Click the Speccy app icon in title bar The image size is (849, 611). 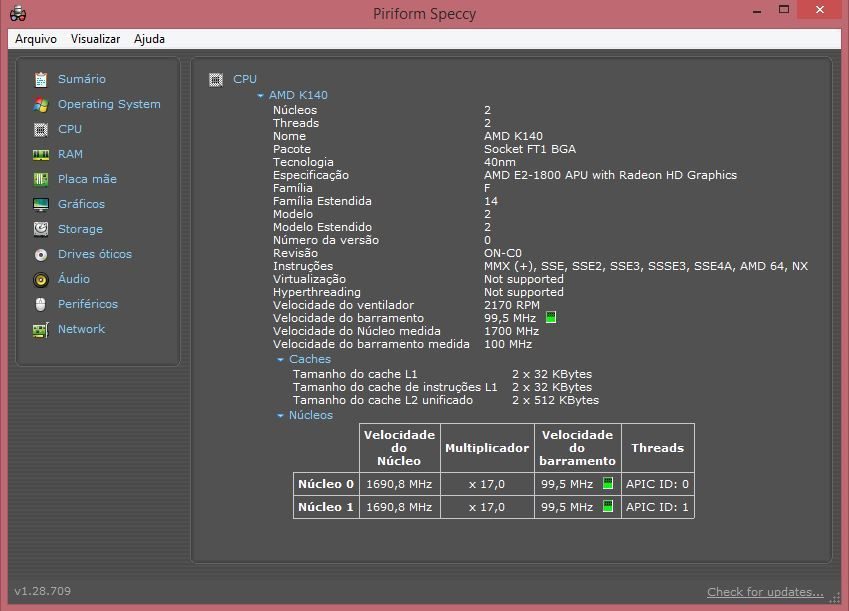tap(18, 13)
